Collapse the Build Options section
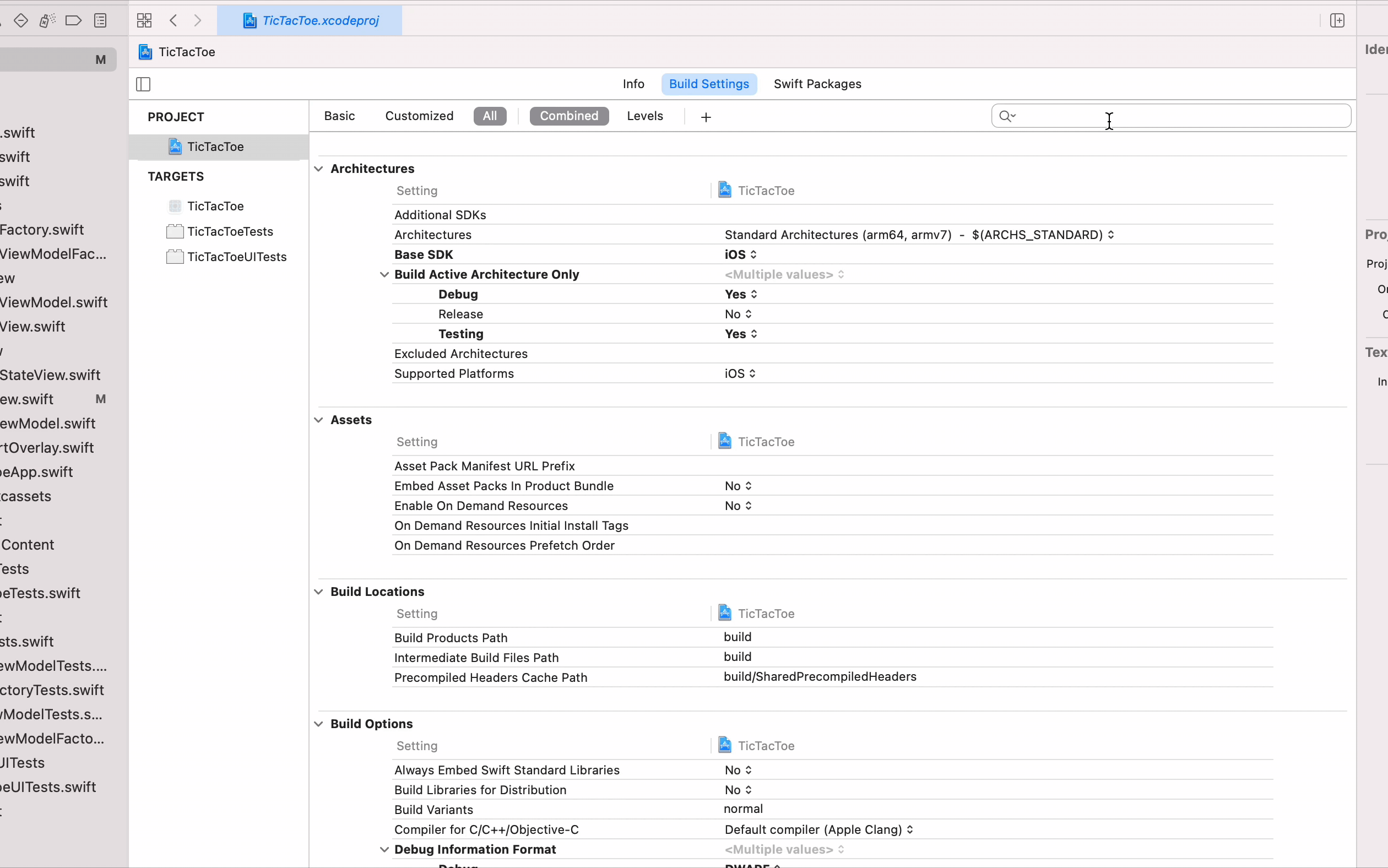Viewport: 1388px width, 868px height. 318,724
